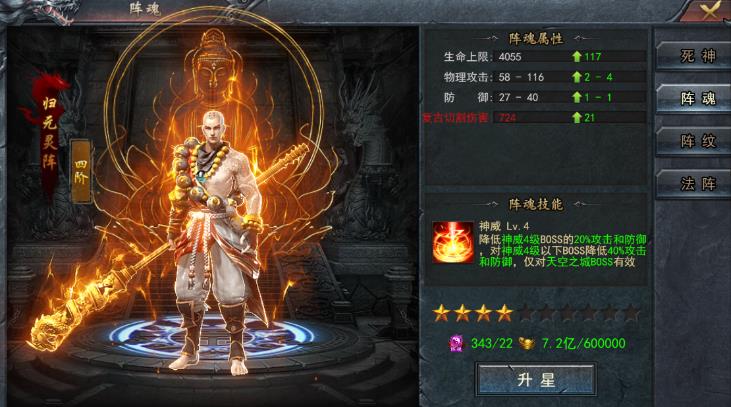Click the 升星 upgrade button
Image resolution: width=731 pixels, height=407 pixels.
(536, 380)
